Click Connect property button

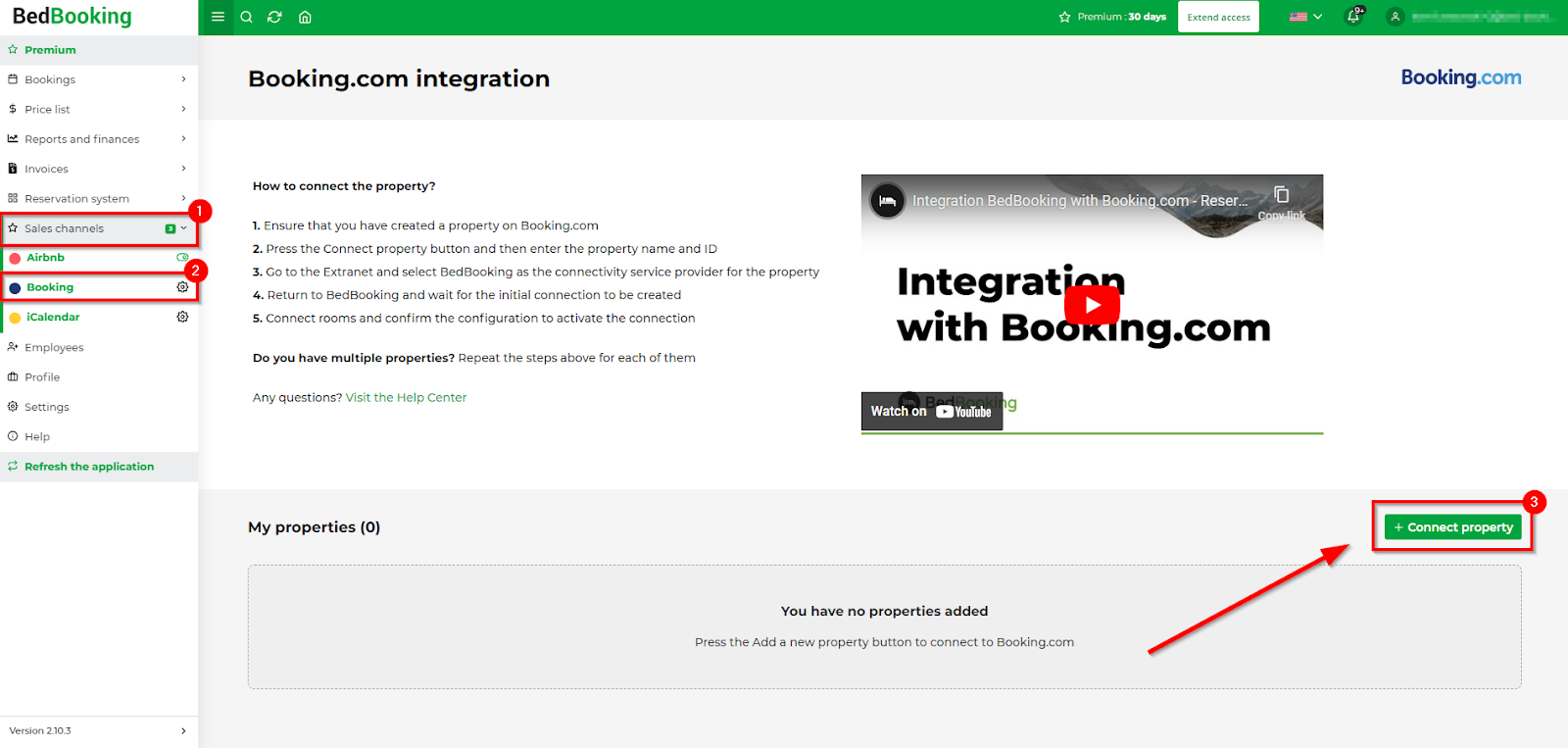(1452, 527)
